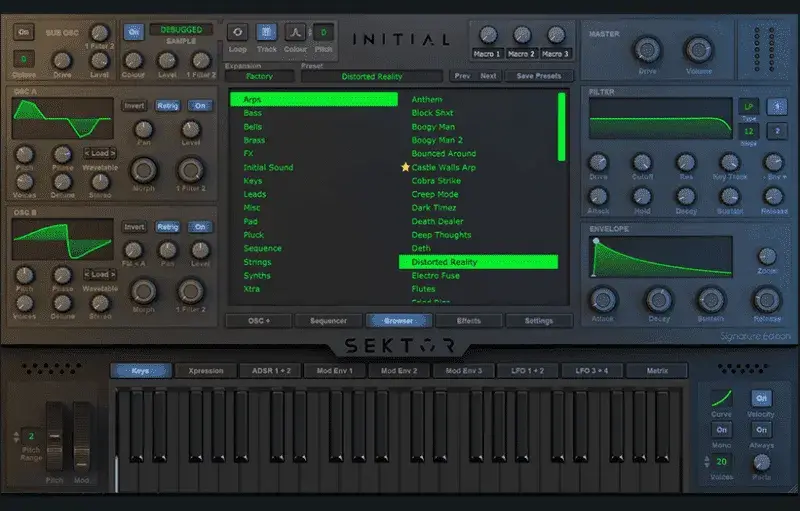This screenshot has width=800, height=511.
Task: Click the OSC B Morph knob
Action: 144,292
